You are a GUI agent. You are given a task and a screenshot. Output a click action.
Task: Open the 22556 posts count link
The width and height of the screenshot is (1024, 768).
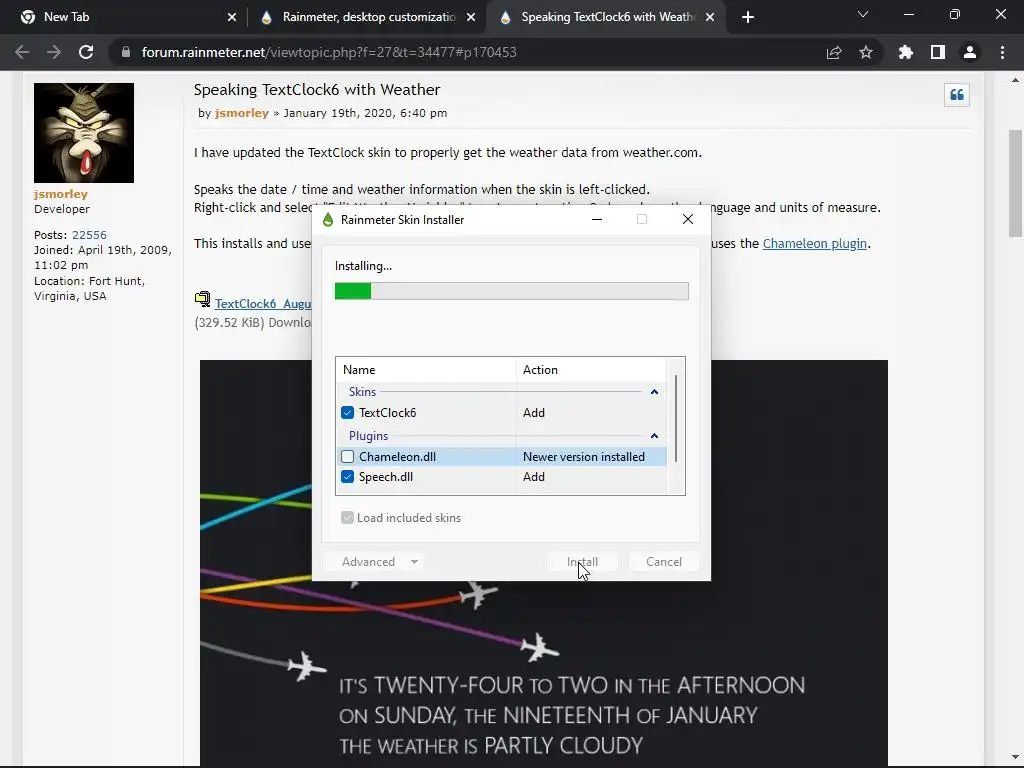(89, 235)
